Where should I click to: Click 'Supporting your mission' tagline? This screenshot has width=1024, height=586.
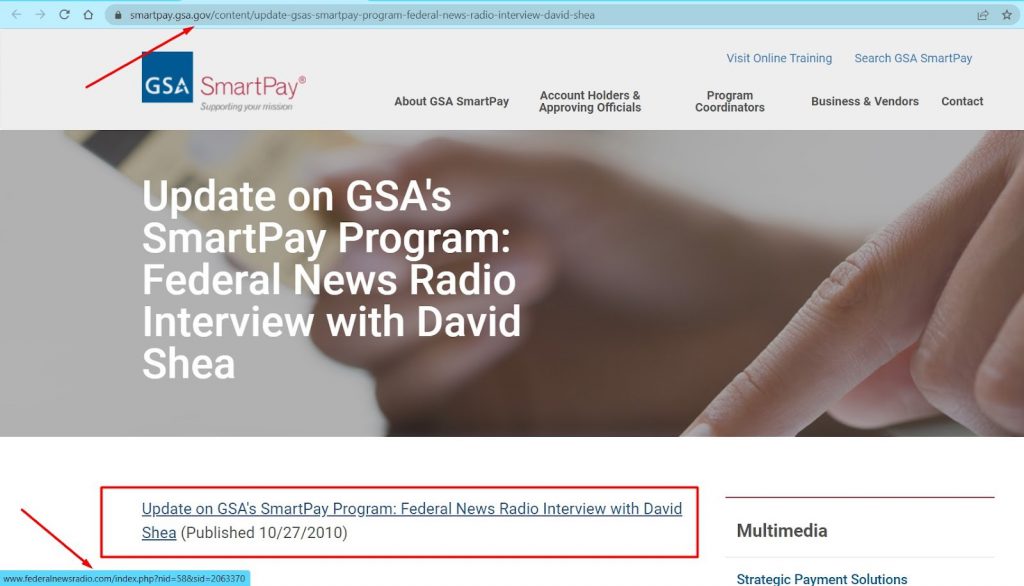pos(246,106)
